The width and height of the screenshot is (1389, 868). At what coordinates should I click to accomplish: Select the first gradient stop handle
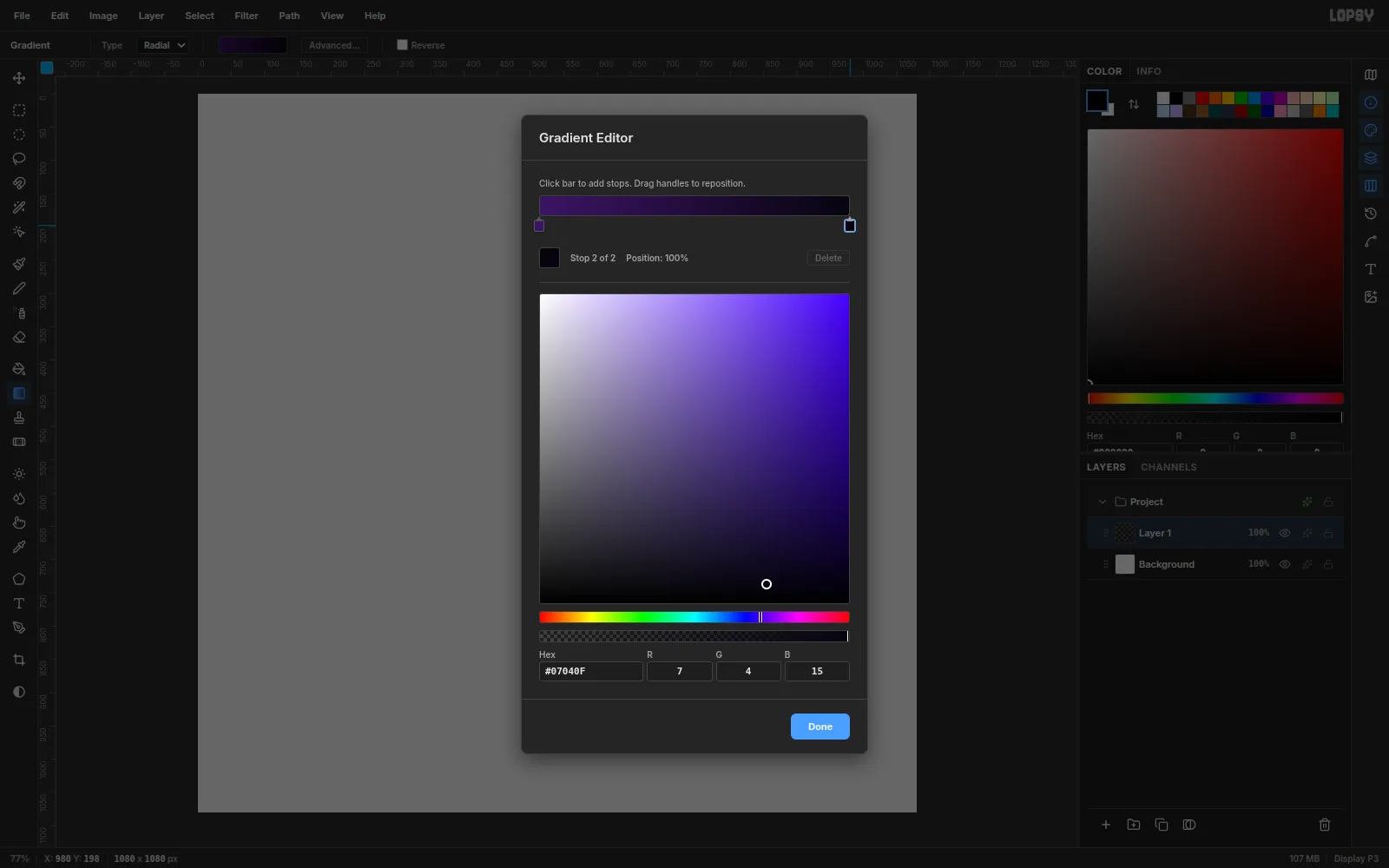pos(539,226)
